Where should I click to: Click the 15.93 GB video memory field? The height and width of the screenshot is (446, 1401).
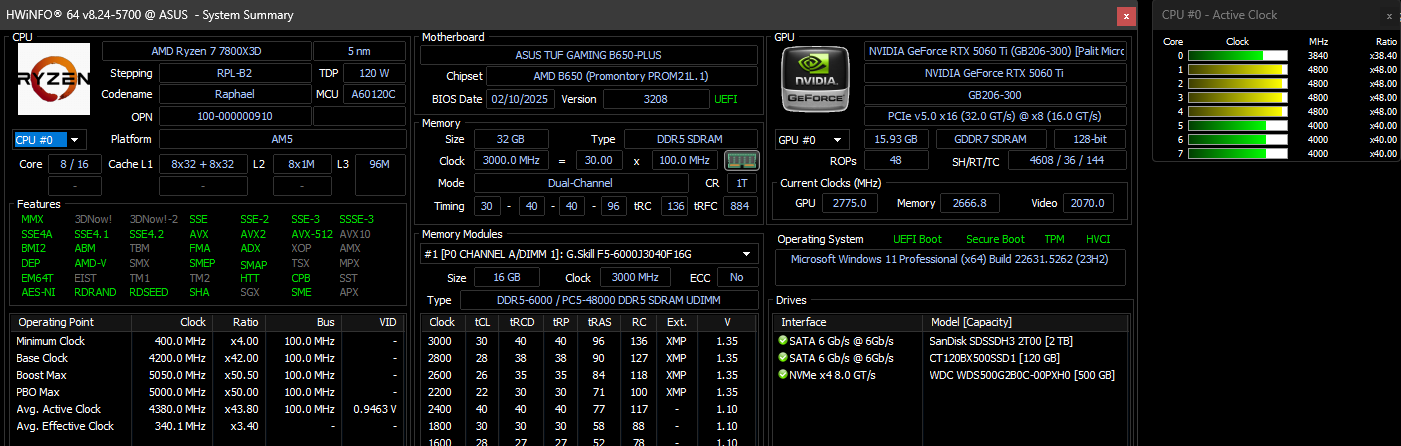pos(896,139)
